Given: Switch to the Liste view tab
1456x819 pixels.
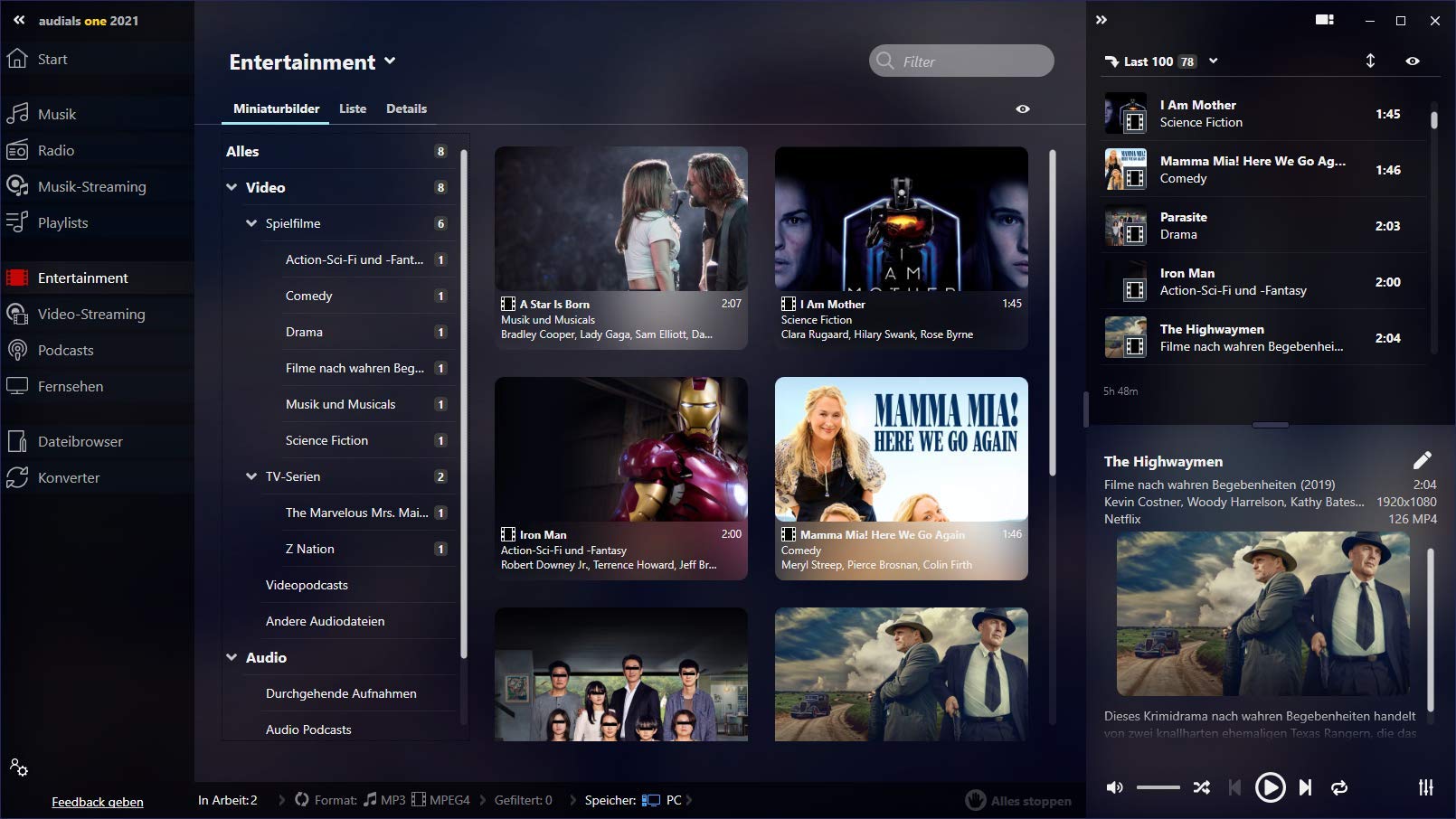Looking at the screenshot, I should tap(353, 108).
